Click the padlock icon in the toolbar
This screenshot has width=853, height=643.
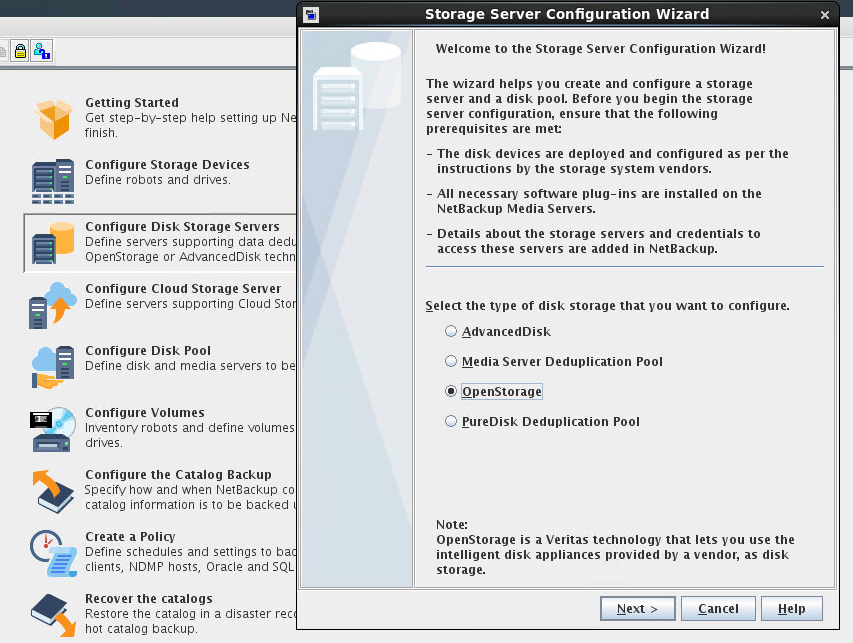pyautogui.click(x=20, y=51)
